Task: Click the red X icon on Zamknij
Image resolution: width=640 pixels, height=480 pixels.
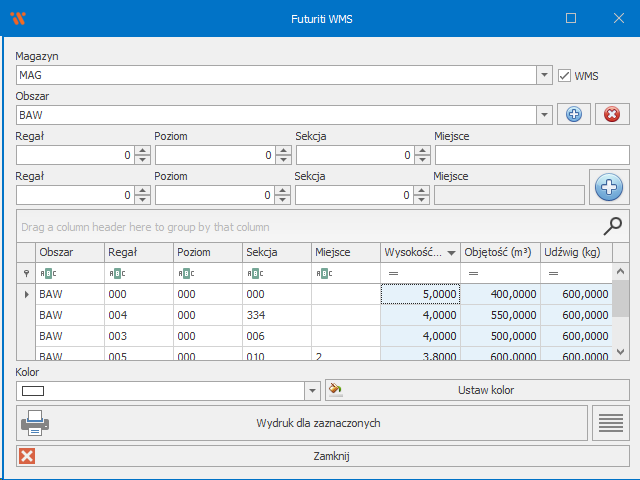Action: tap(28, 456)
